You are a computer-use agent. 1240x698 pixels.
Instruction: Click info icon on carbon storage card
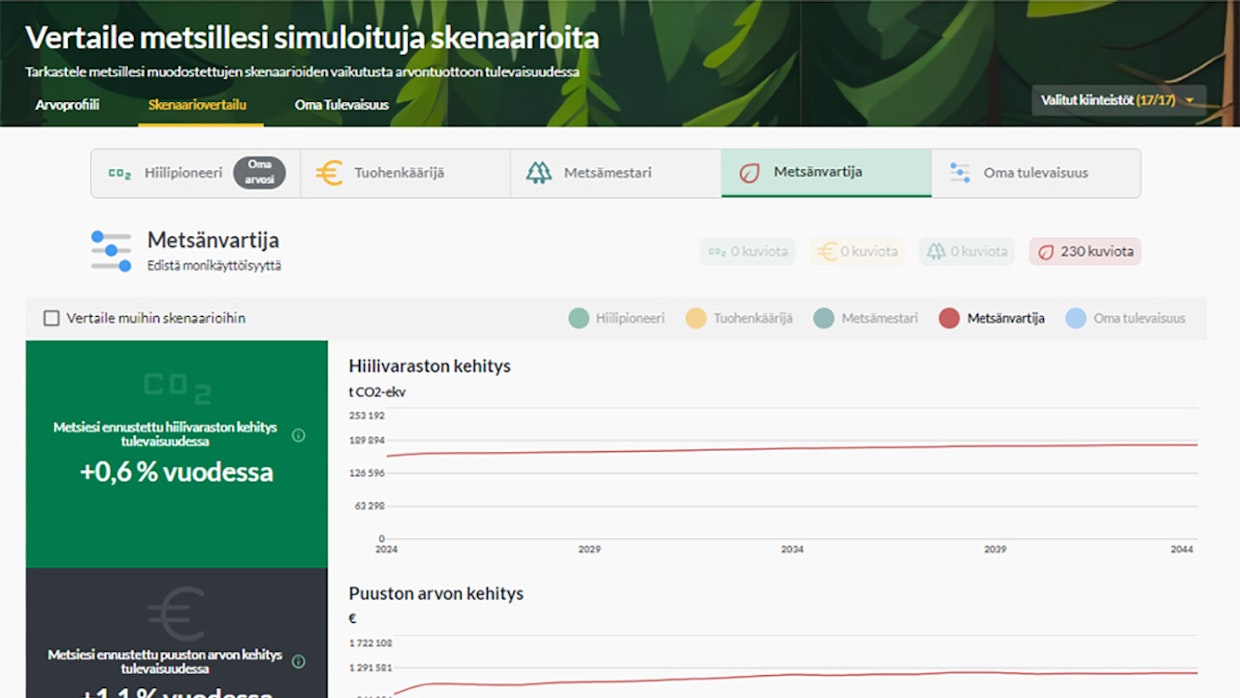point(298,435)
